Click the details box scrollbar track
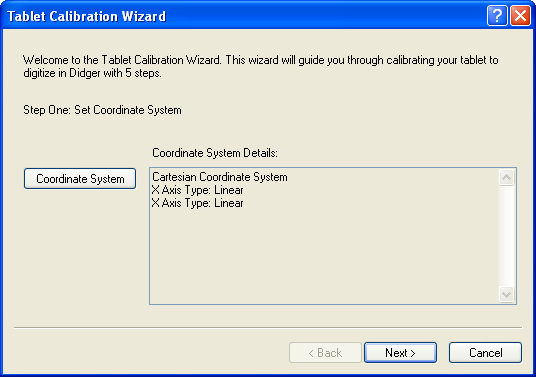The image size is (536, 377). (x=507, y=236)
